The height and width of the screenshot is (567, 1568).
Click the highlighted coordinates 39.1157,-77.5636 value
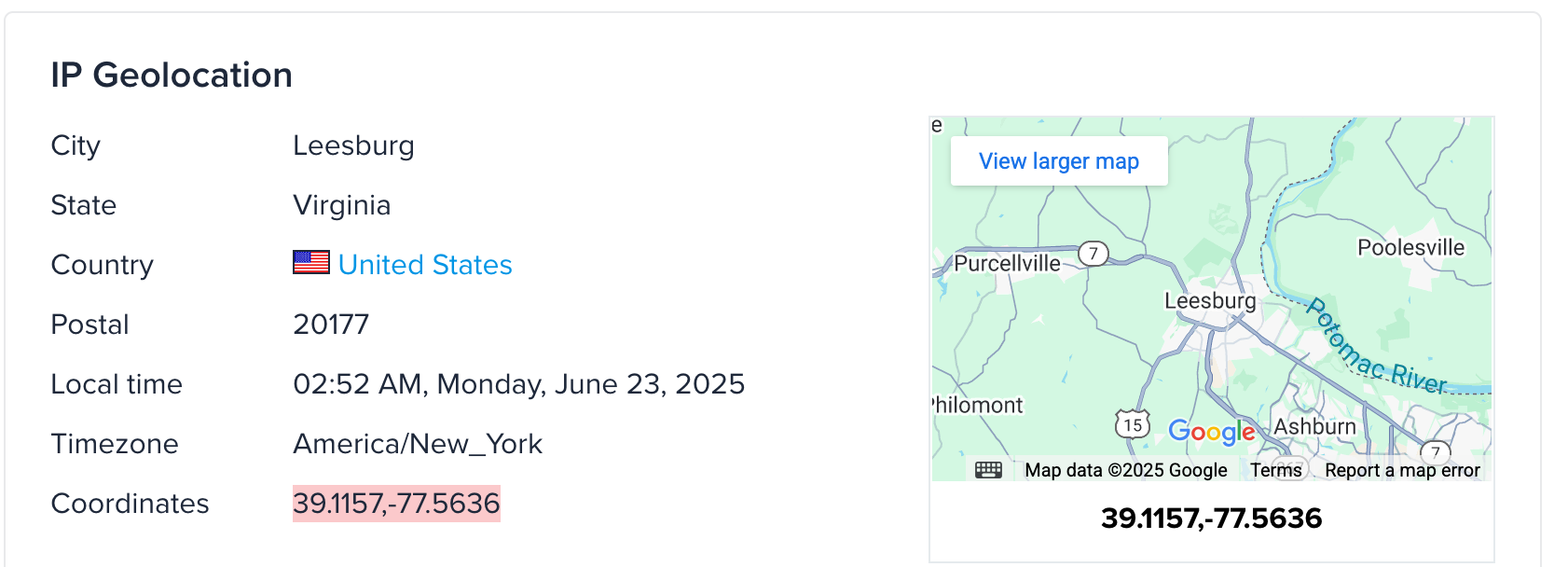(x=396, y=504)
